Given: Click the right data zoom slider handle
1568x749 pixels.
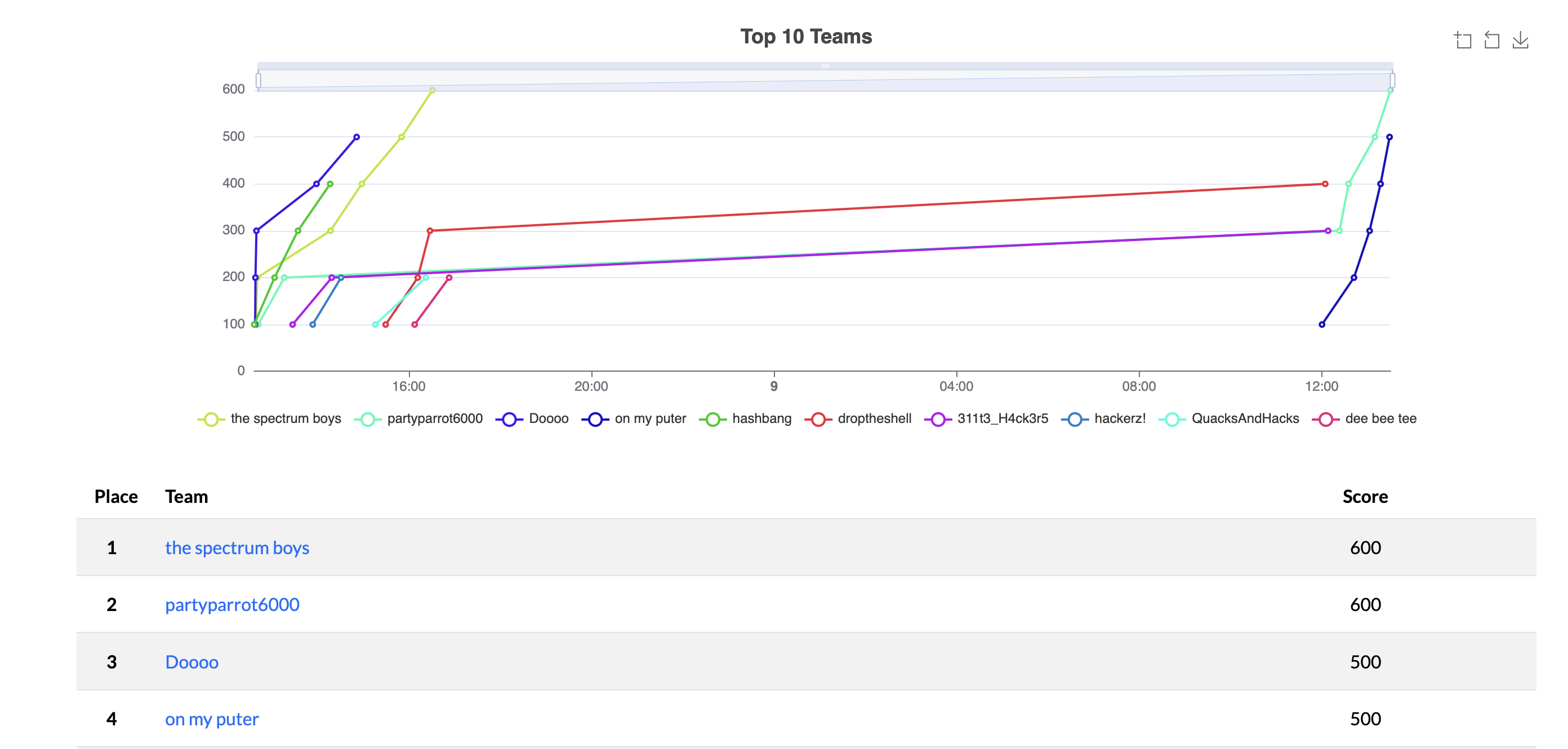Looking at the screenshot, I should point(1392,81).
